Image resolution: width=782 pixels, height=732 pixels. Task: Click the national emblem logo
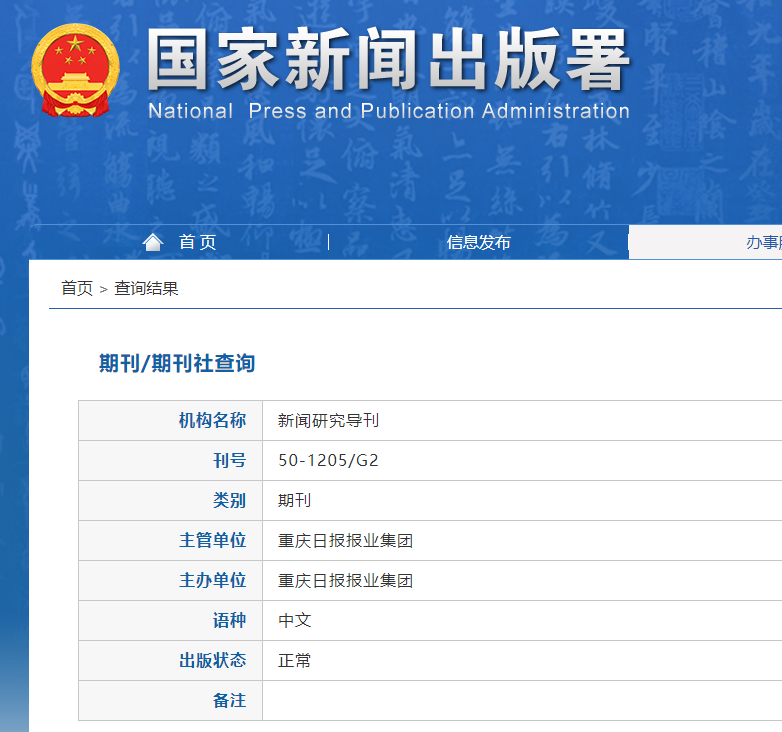click(75, 70)
